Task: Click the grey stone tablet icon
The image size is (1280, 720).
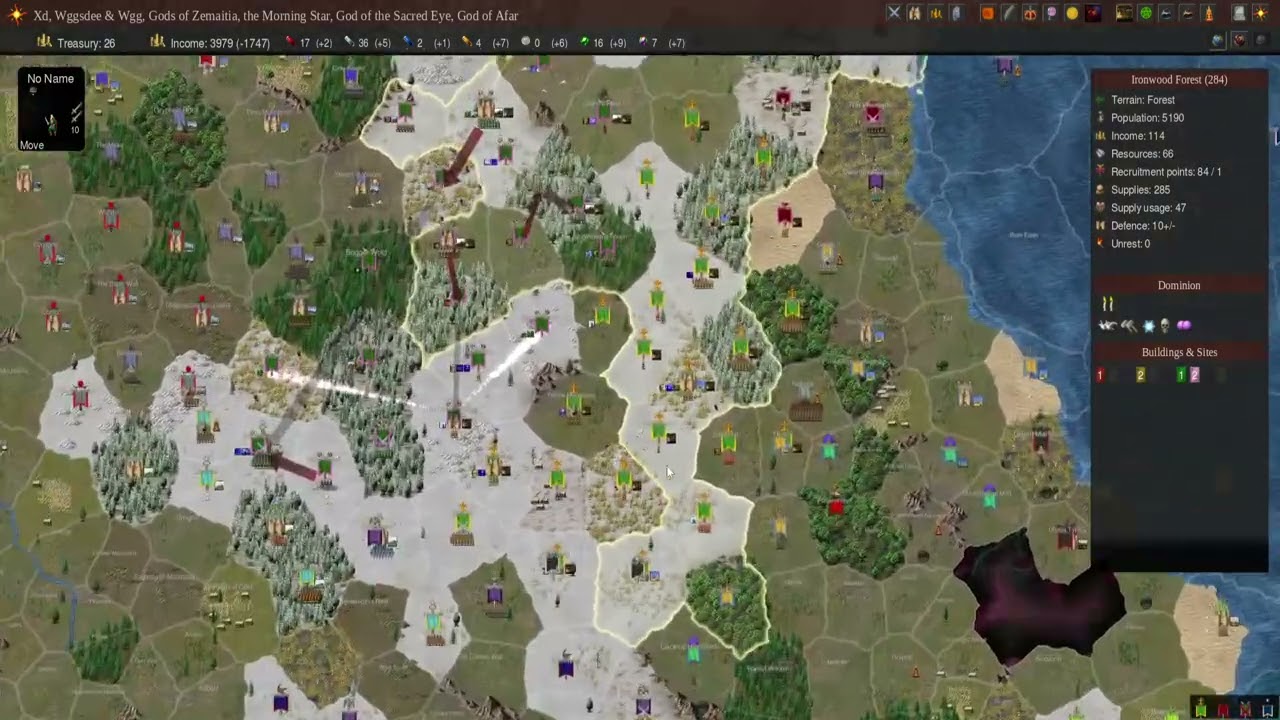Action: pos(1239,13)
